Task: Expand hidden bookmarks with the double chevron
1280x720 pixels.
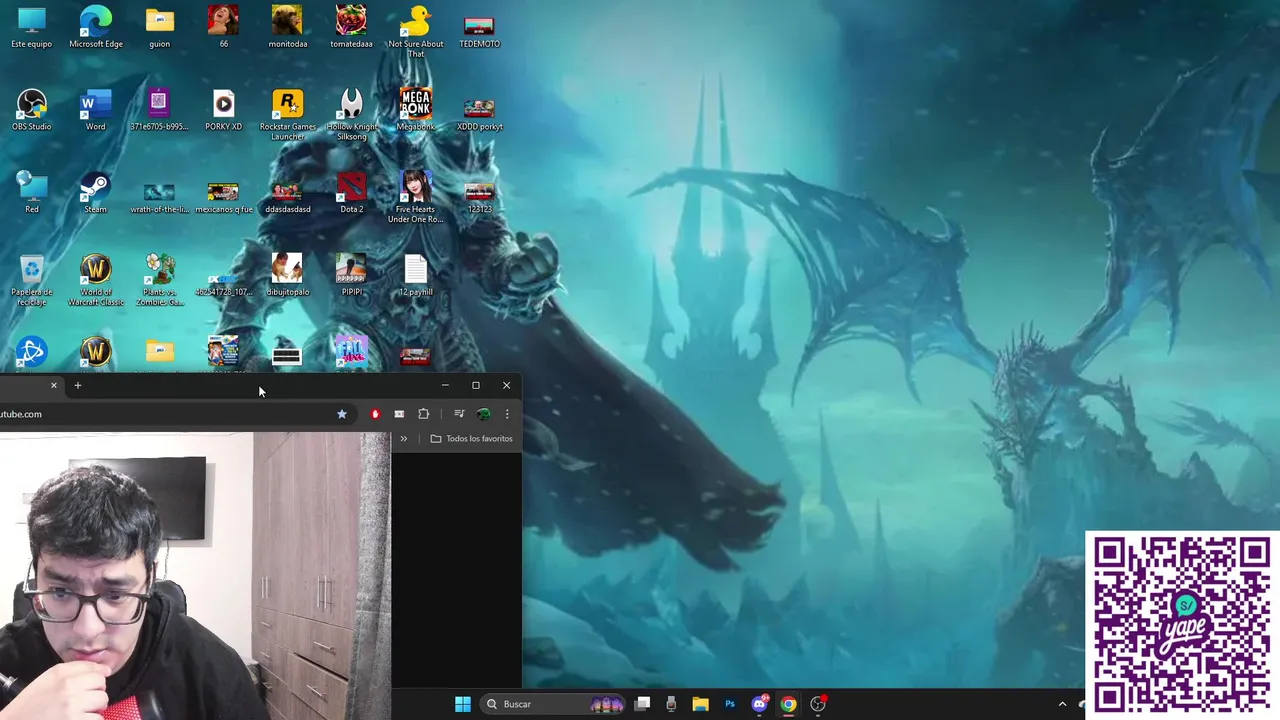Action: 404,439
